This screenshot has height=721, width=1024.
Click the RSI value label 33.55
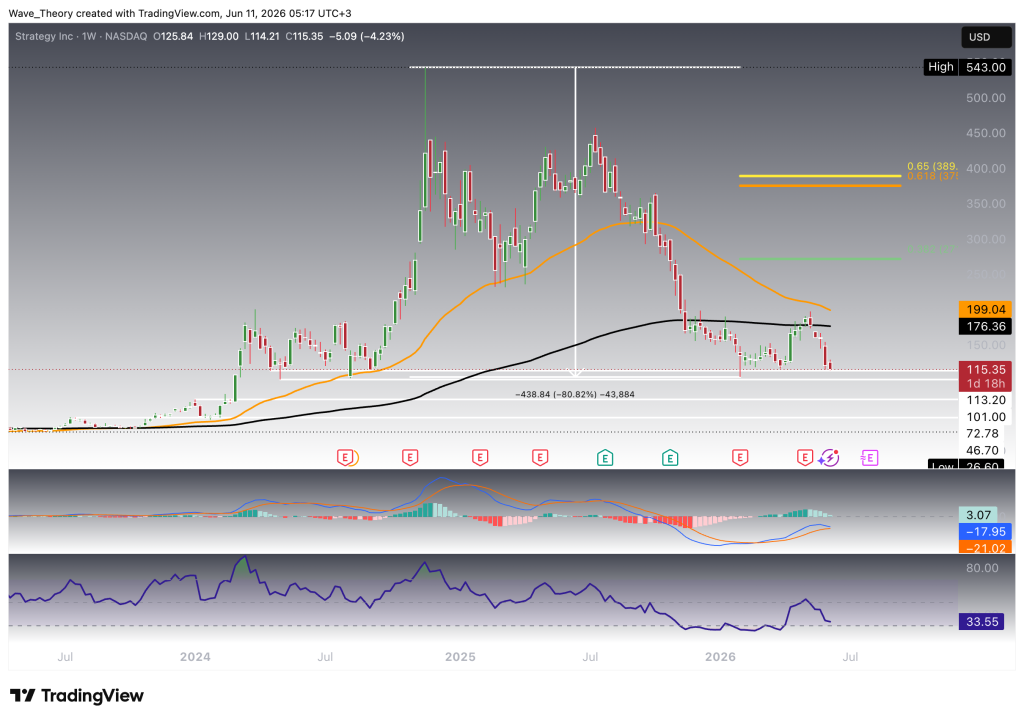982,622
